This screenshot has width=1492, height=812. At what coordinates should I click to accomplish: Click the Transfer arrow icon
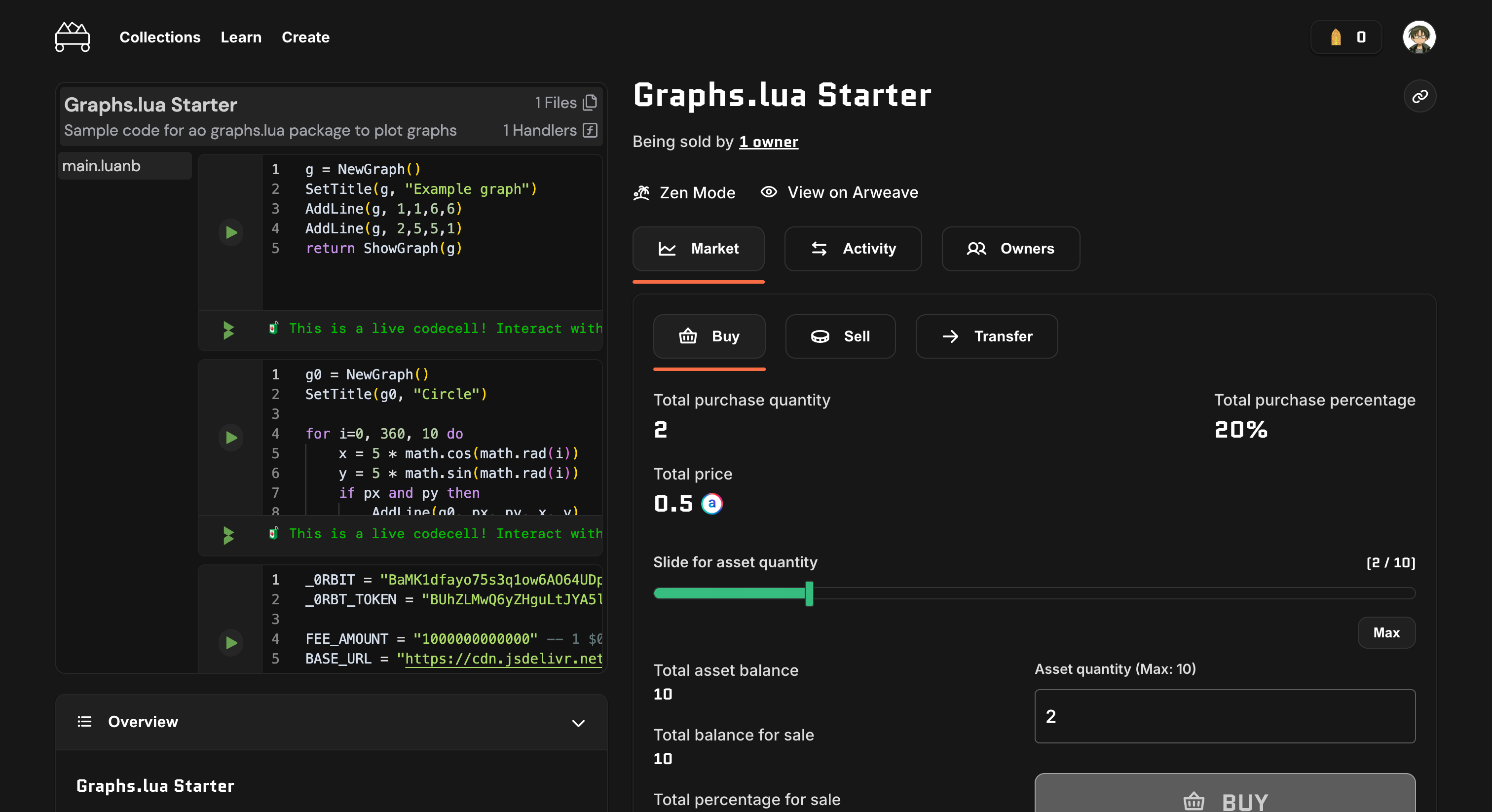tap(951, 336)
